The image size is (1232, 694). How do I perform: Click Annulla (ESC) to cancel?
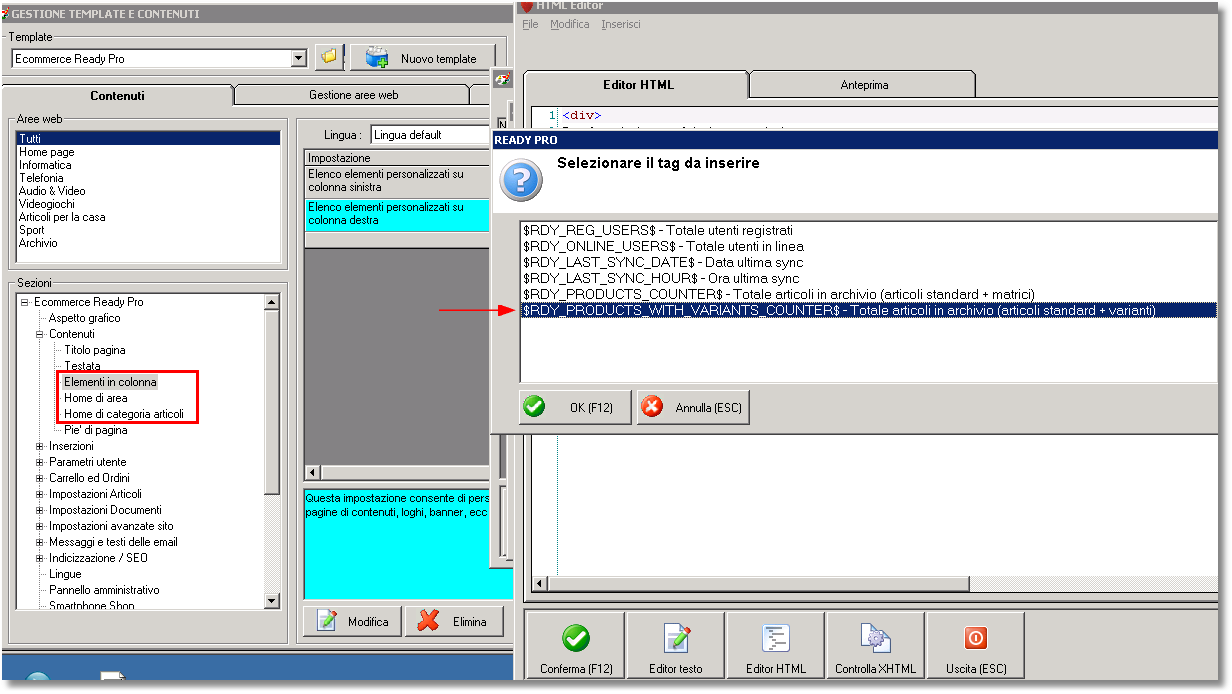693,407
